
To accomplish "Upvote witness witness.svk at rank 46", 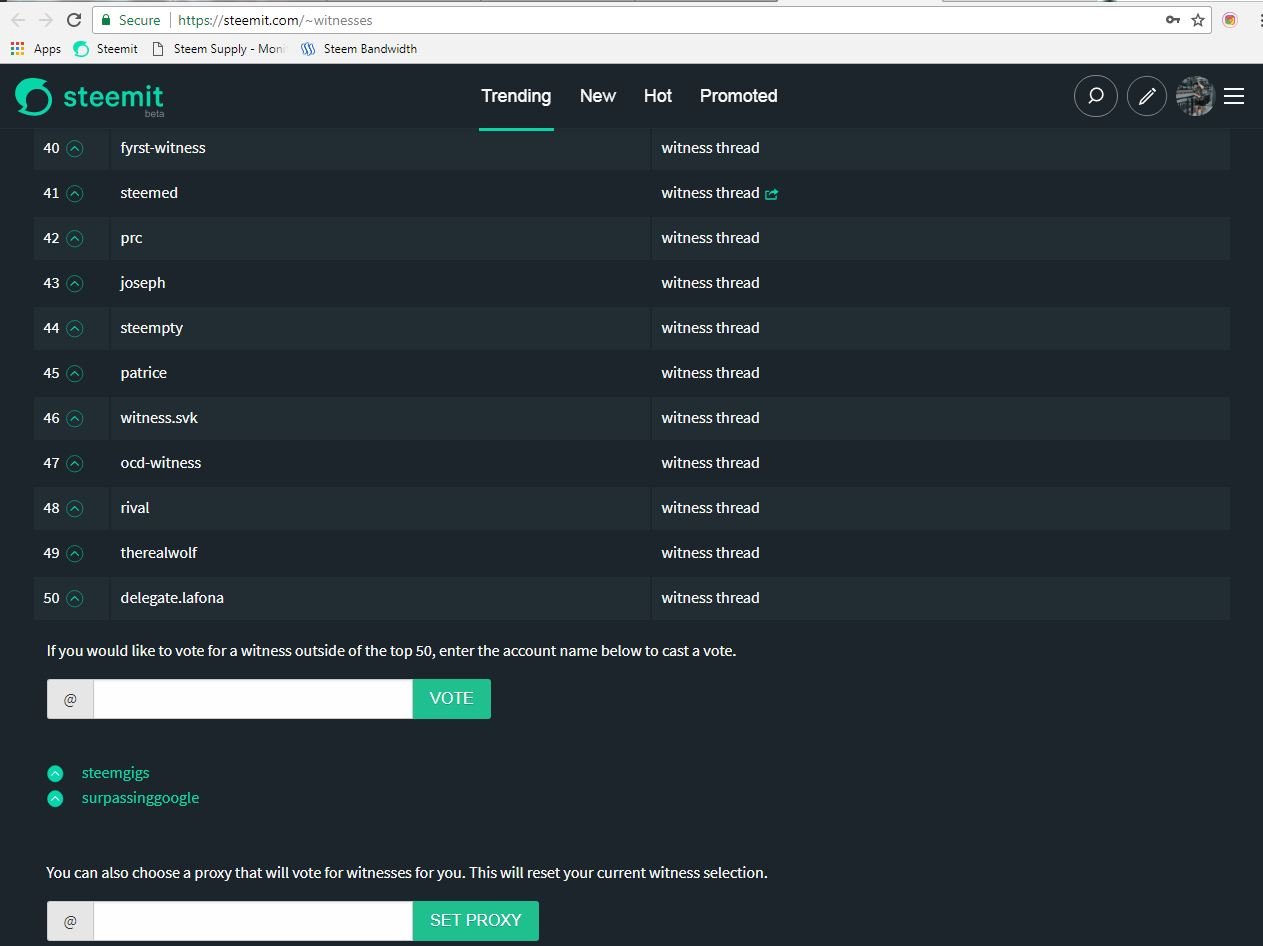I will [x=74, y=418].
